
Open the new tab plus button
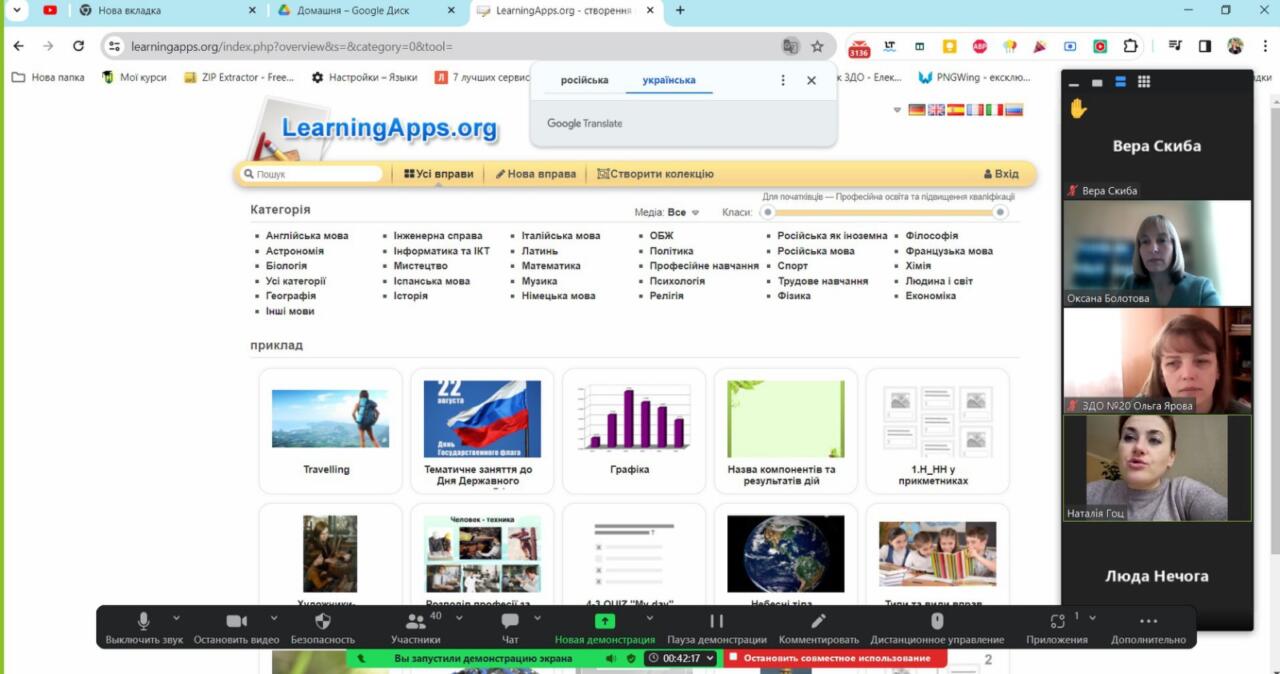click(x=680, y=11)
